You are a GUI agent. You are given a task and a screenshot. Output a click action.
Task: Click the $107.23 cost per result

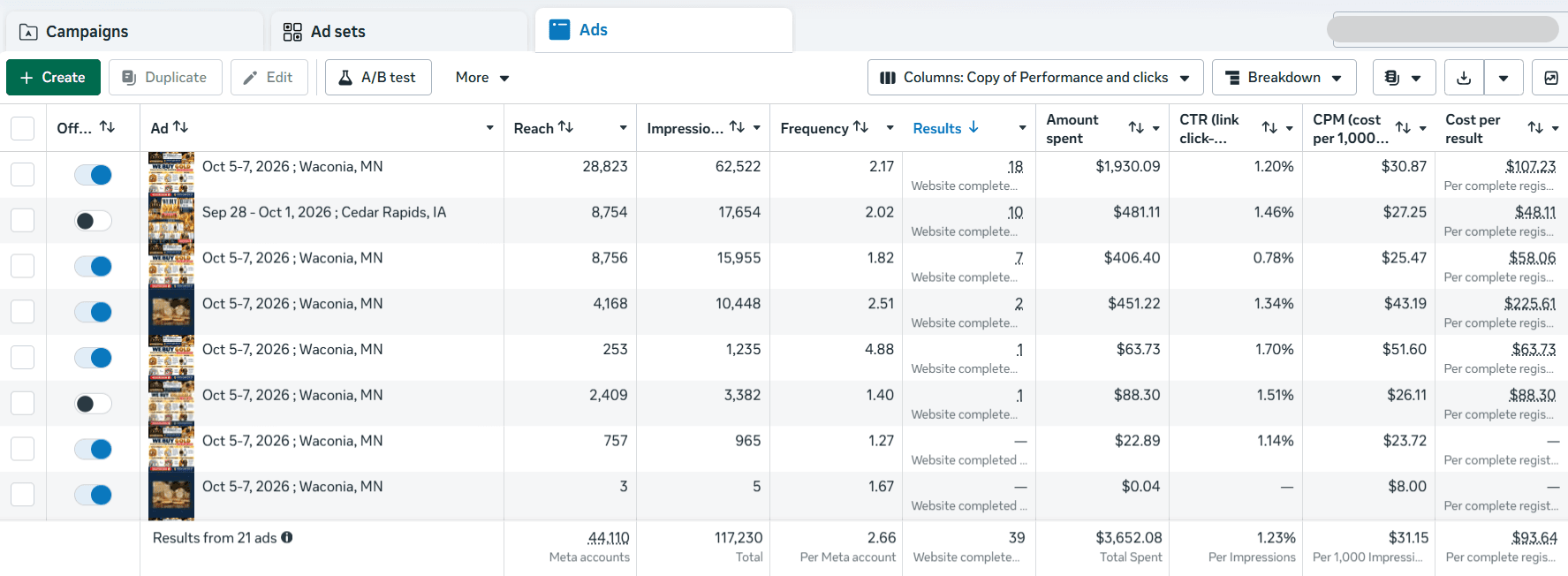1530,166
